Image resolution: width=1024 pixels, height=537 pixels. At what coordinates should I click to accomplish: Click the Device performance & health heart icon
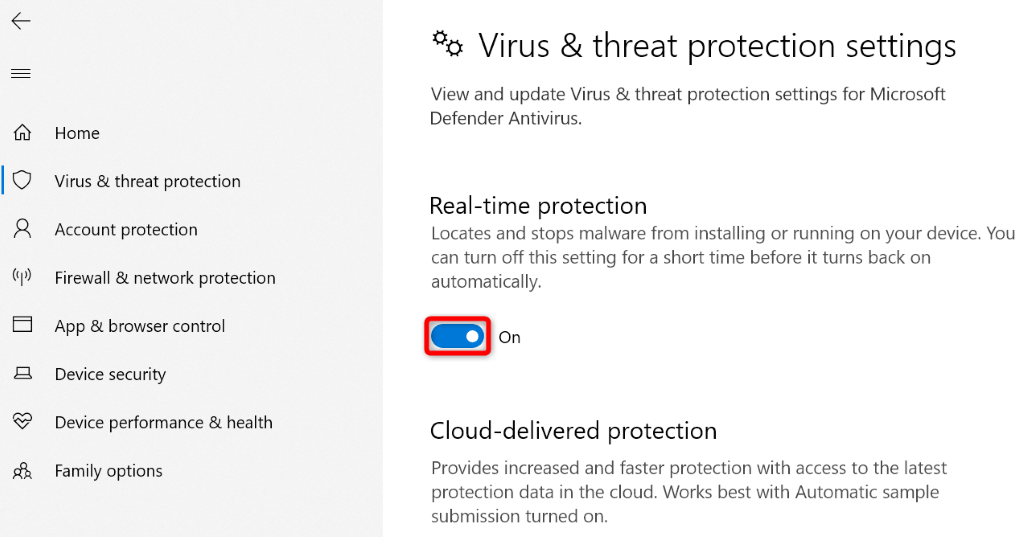22,422
